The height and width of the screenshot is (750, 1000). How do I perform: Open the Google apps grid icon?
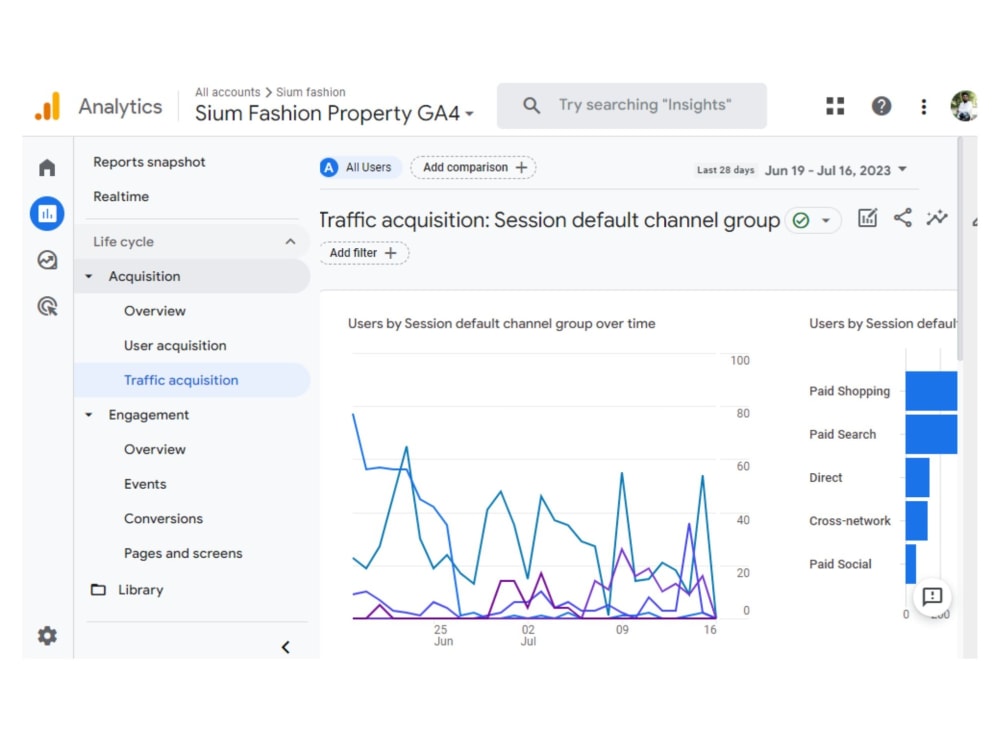(x=835, y=106)
